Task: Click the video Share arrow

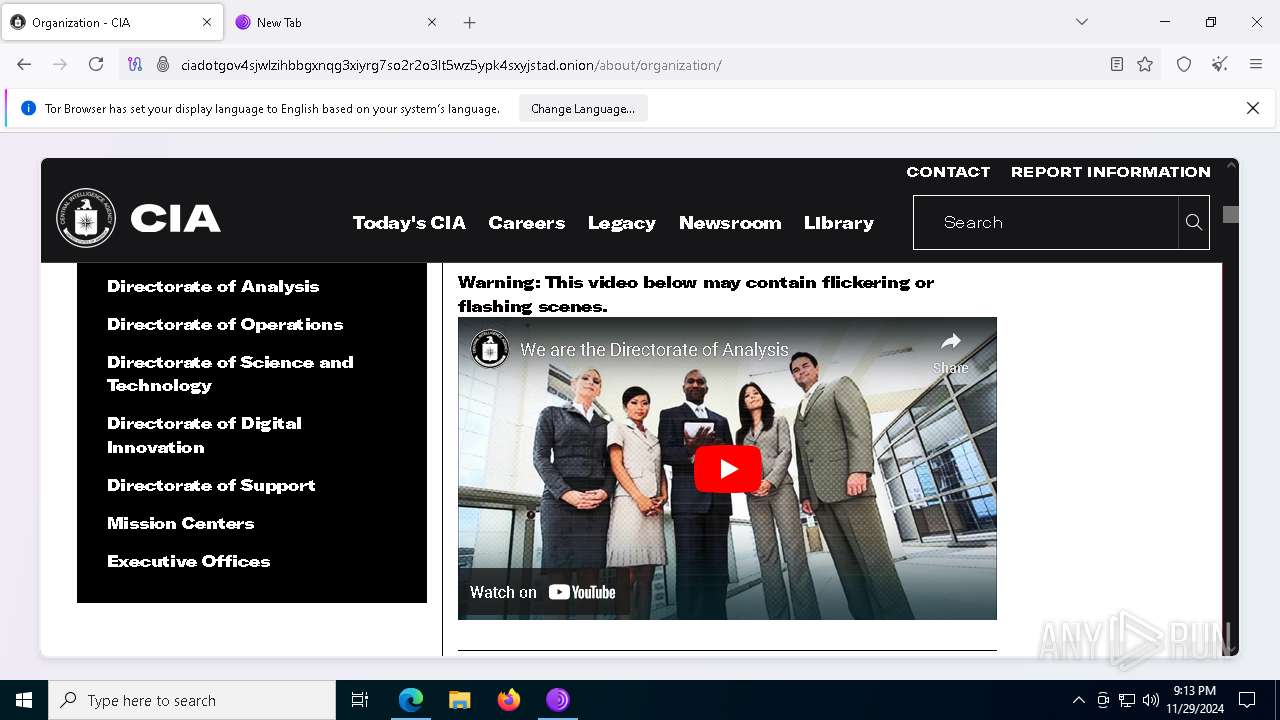Action: (x=950, y=352)
